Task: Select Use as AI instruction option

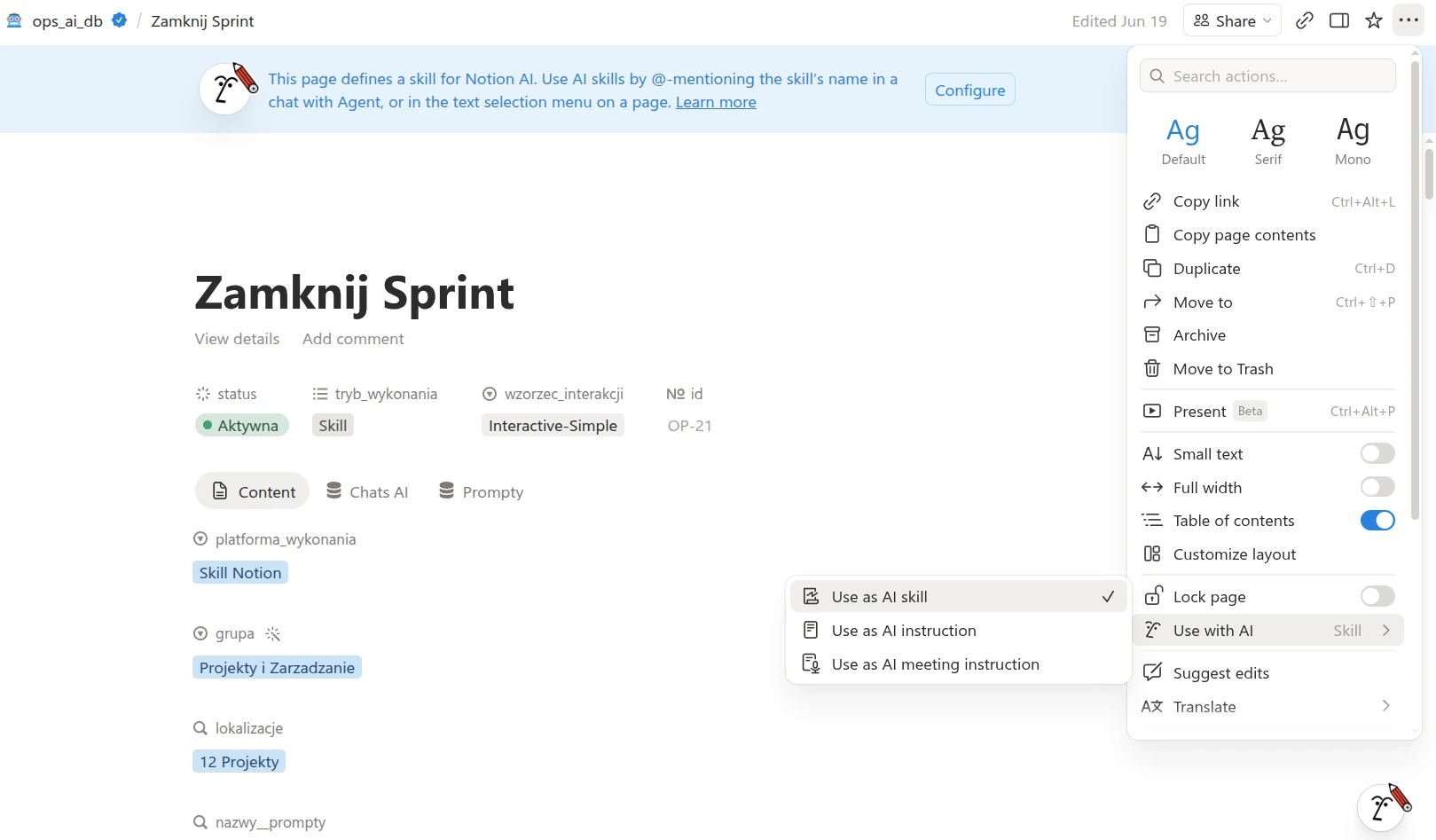Action: (x=958, y=631)
